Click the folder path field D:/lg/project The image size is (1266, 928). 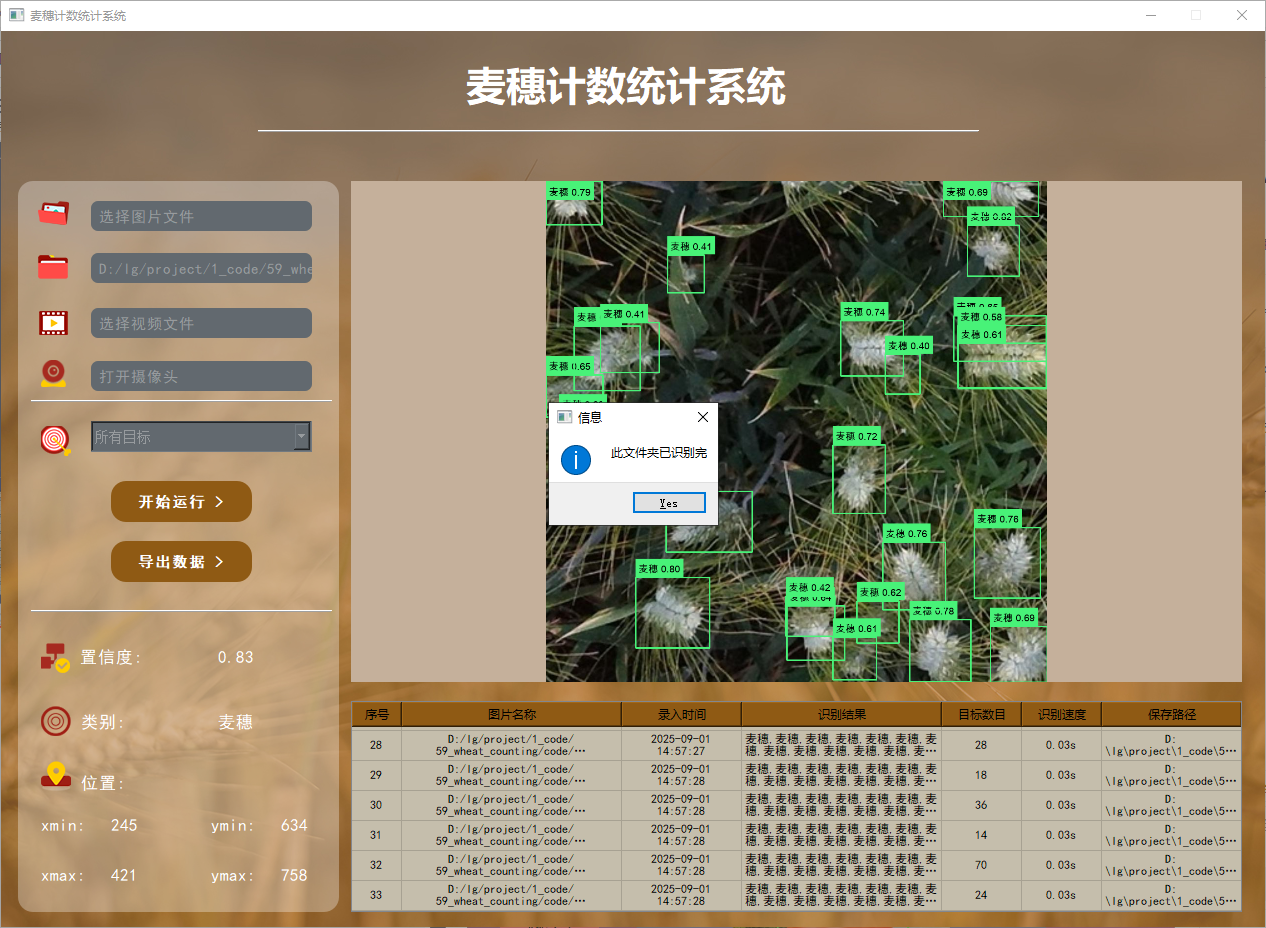[201, 268]
